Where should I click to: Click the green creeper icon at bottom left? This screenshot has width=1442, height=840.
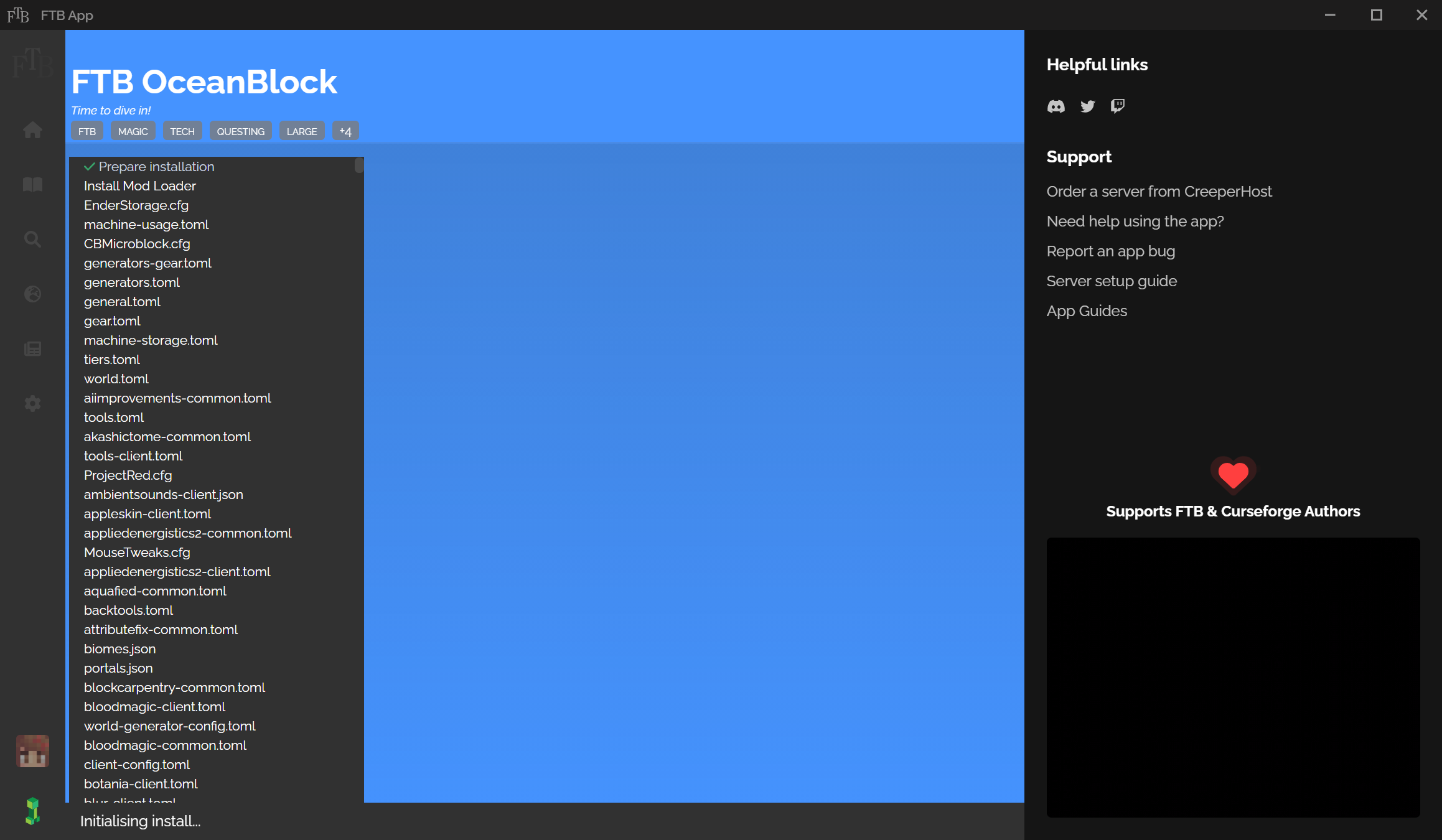[32, 811]
